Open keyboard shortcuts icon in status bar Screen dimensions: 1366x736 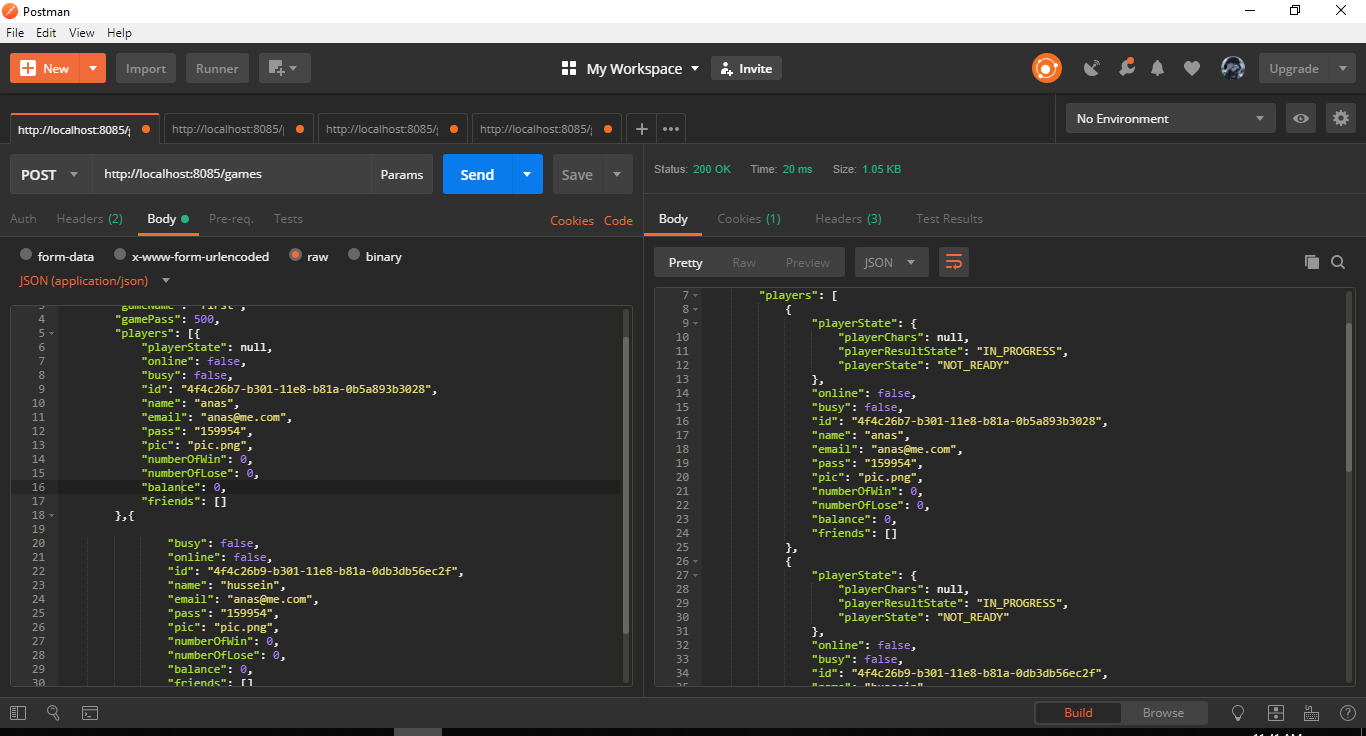pos(1312,713)
